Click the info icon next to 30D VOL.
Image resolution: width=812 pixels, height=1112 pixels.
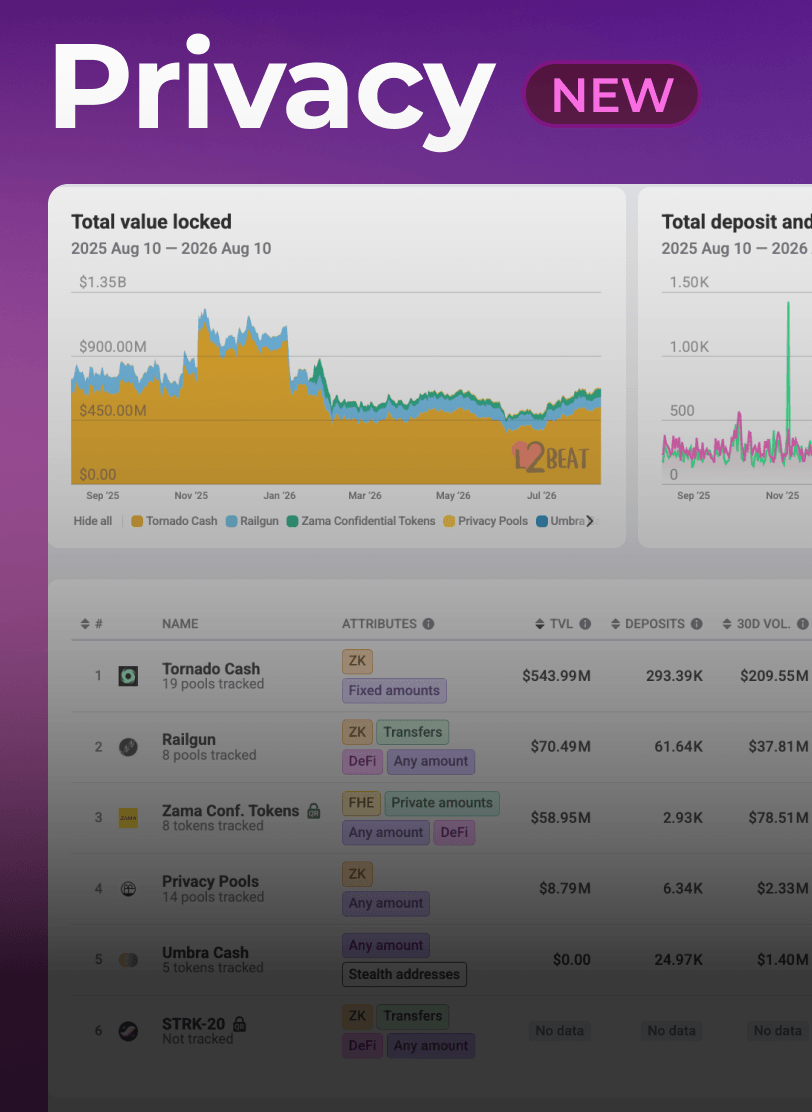802,623
